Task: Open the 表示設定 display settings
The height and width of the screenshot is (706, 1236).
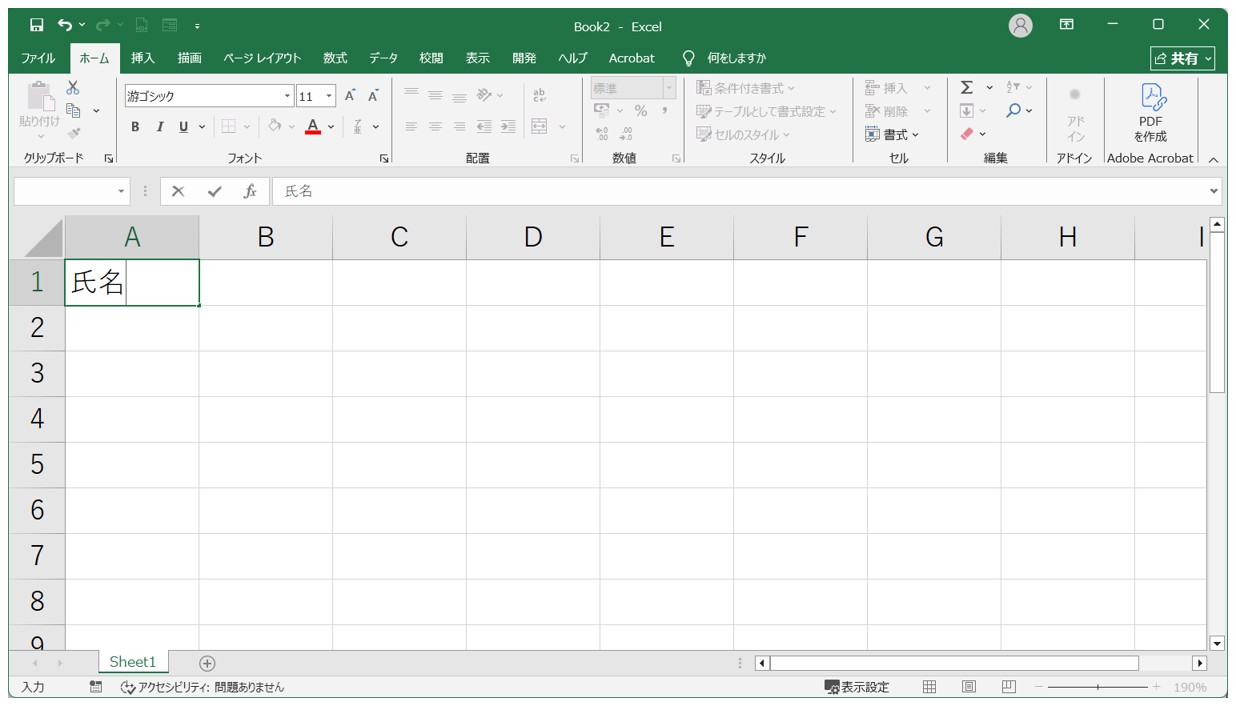Action: click(856, 687)
